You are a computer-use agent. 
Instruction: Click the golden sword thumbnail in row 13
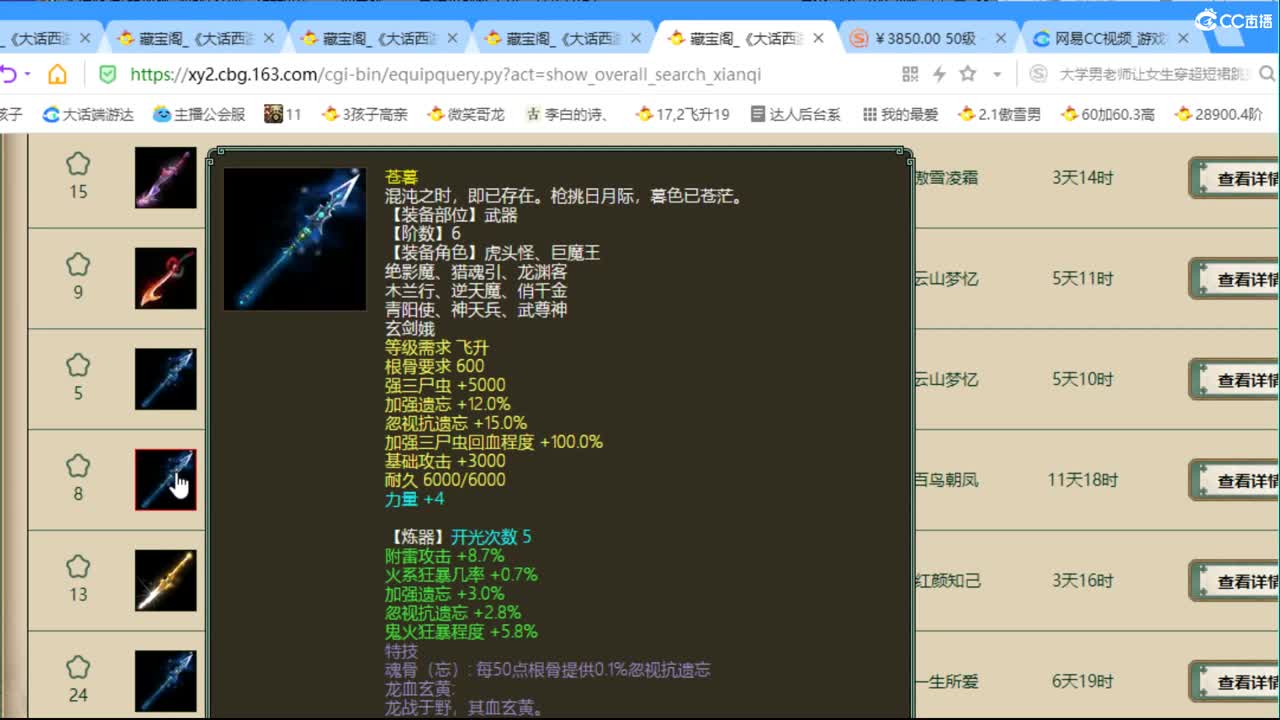[166, 580]
